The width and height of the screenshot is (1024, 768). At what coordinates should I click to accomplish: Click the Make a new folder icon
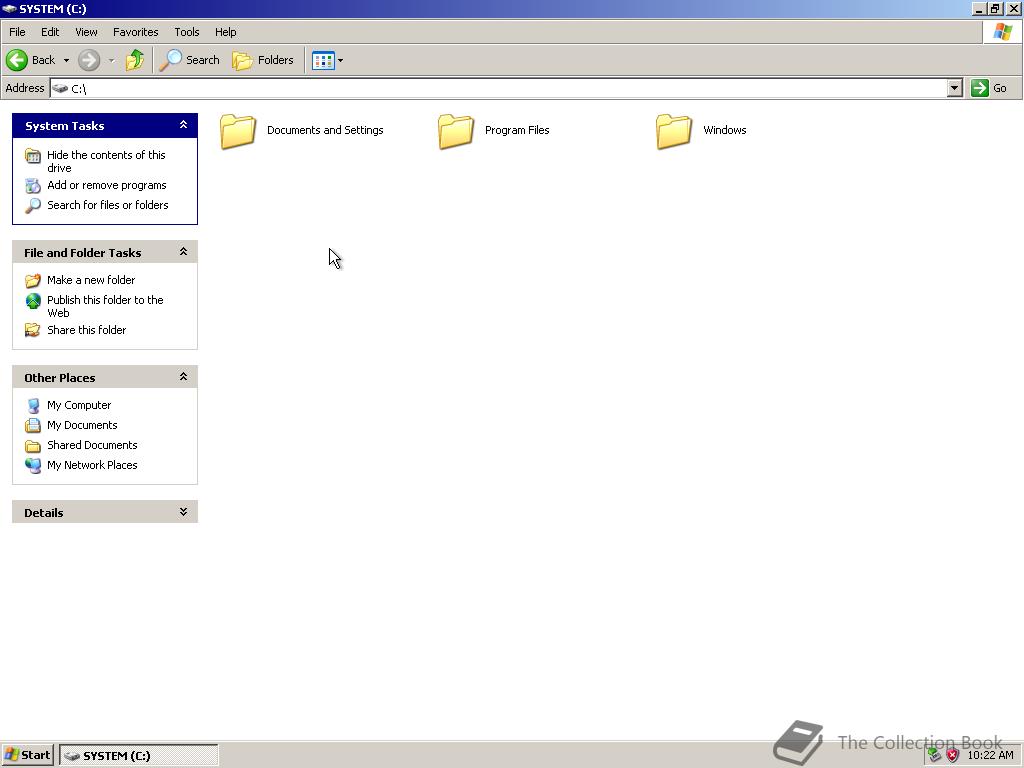33,280
